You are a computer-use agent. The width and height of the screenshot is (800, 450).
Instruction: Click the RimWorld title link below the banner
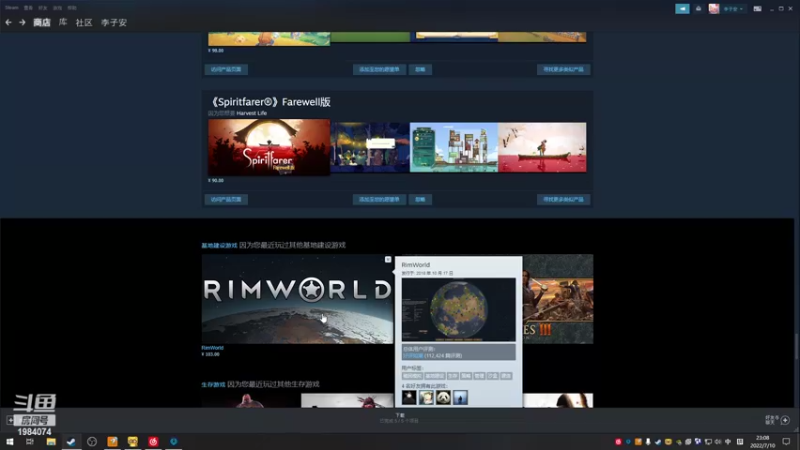(x=212, y=348)
